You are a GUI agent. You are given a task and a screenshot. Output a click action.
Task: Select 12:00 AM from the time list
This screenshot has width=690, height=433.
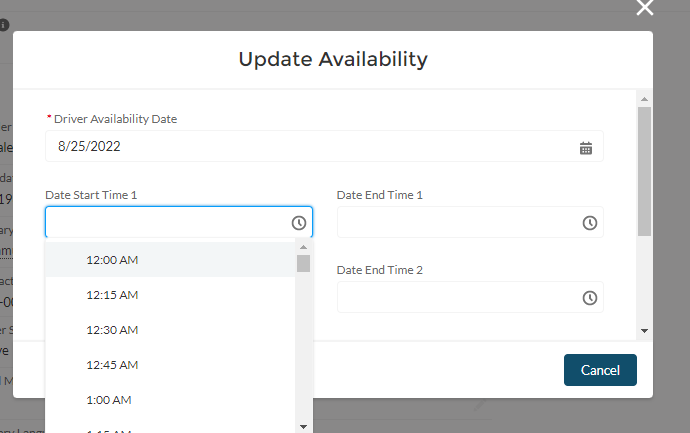coord(112,260)
